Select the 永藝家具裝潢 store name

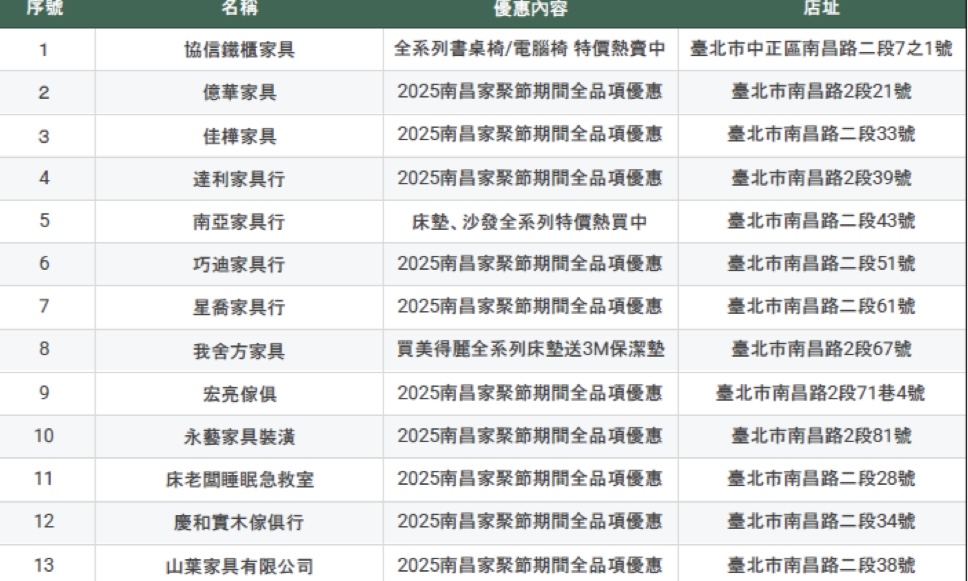point(239,437)
